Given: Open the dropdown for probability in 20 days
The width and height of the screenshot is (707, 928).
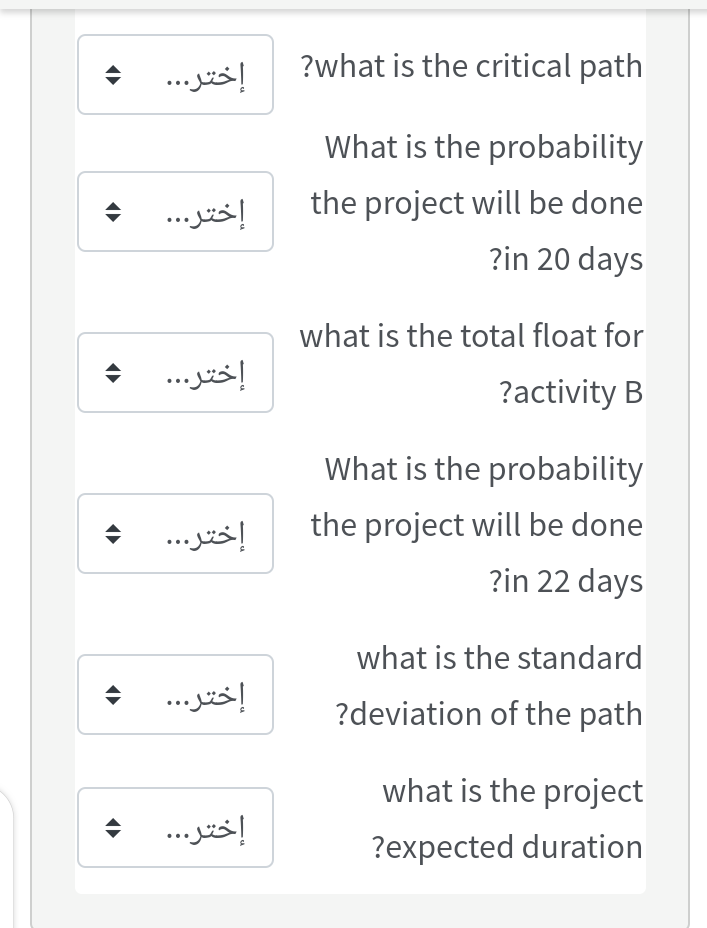Looking at the screenshot, I should click(x=175, y=211).
